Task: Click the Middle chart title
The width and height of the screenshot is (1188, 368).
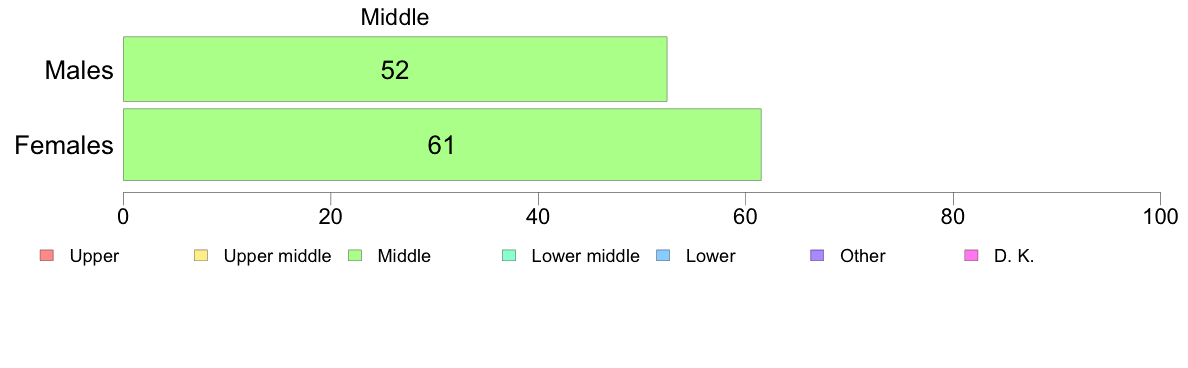Action: click(395, 17)
